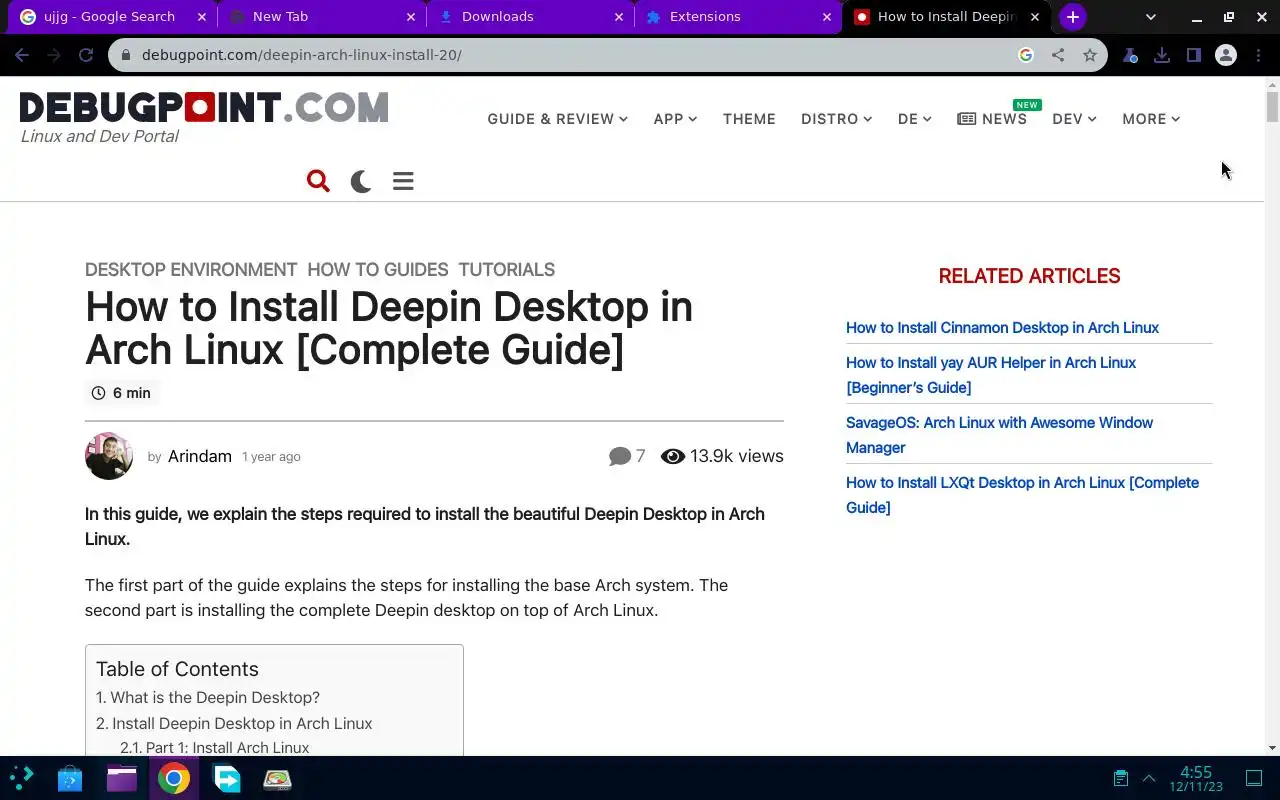Click author name Arindam

[200, 456]
